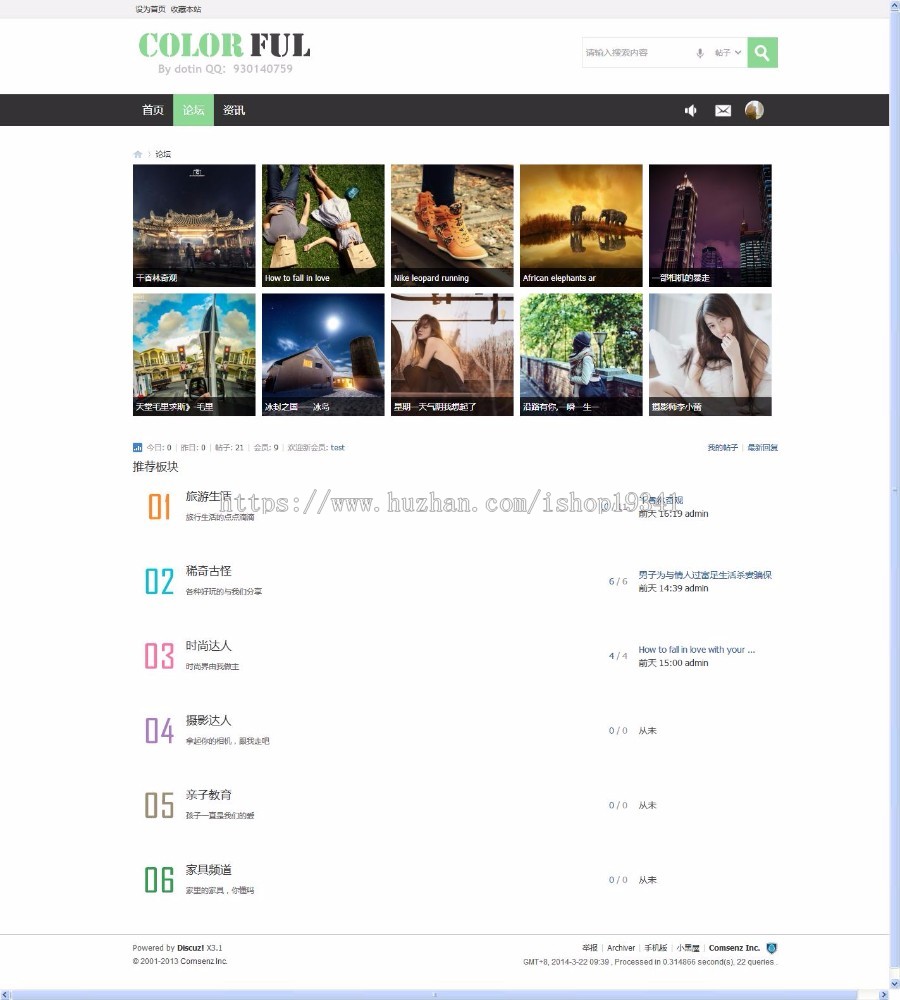Open the Nike leopard running thumbnail
900x1000 pixels.
point(451,224)
